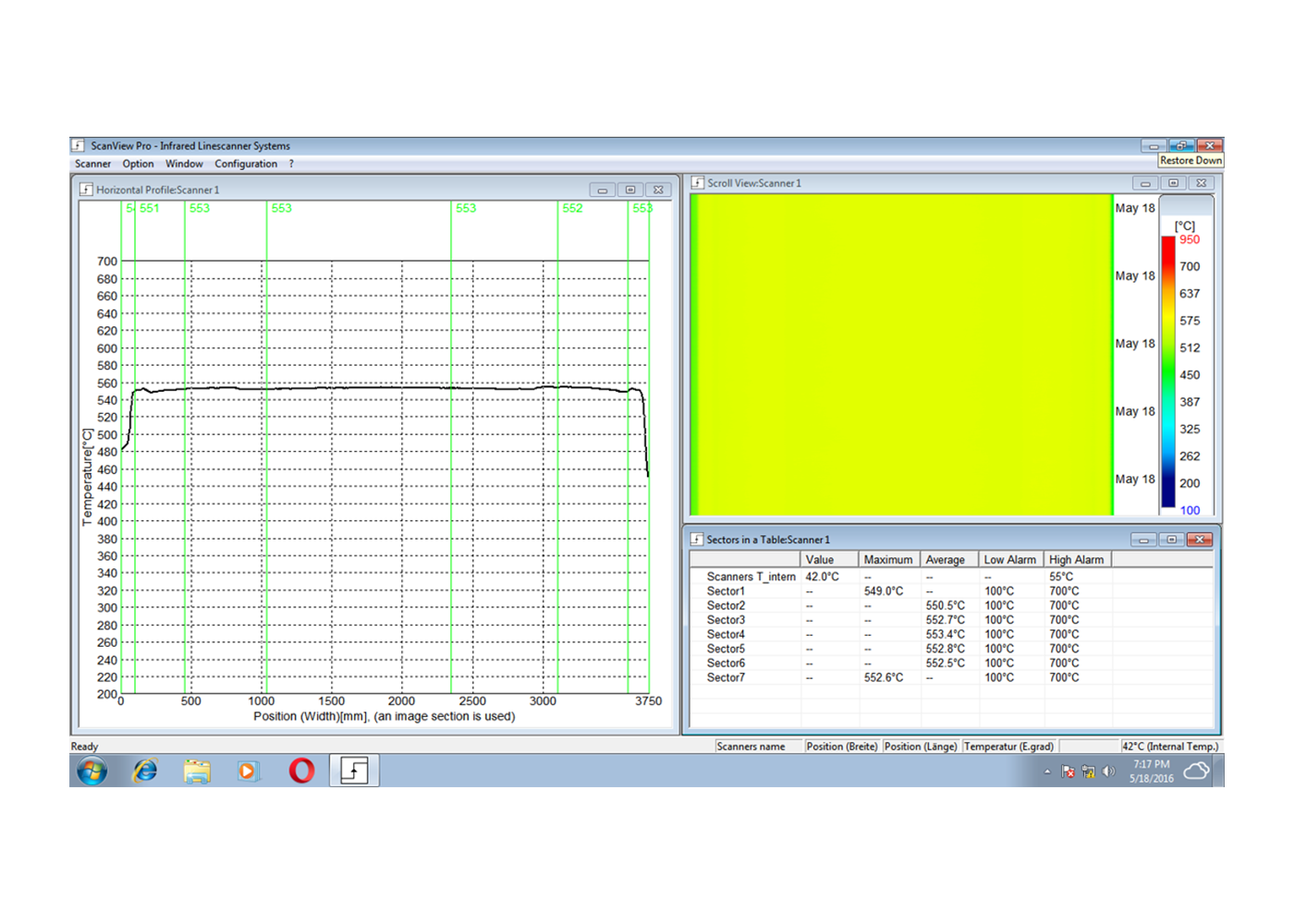1294x924 pixels.
Task: Click the Scroll View window title icon
Action: pyautogui.click(x=698, y=183)
